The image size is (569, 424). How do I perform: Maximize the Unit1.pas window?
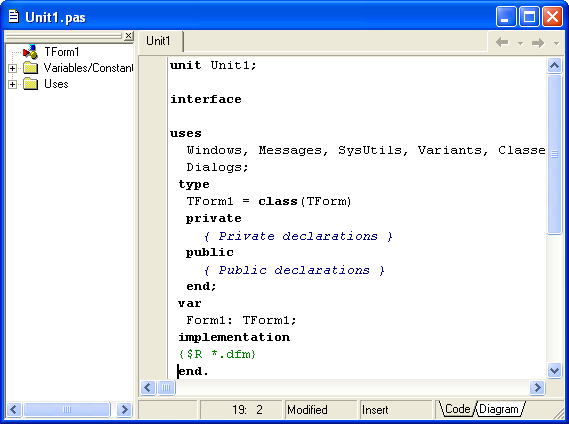click(x=529, y=16)
